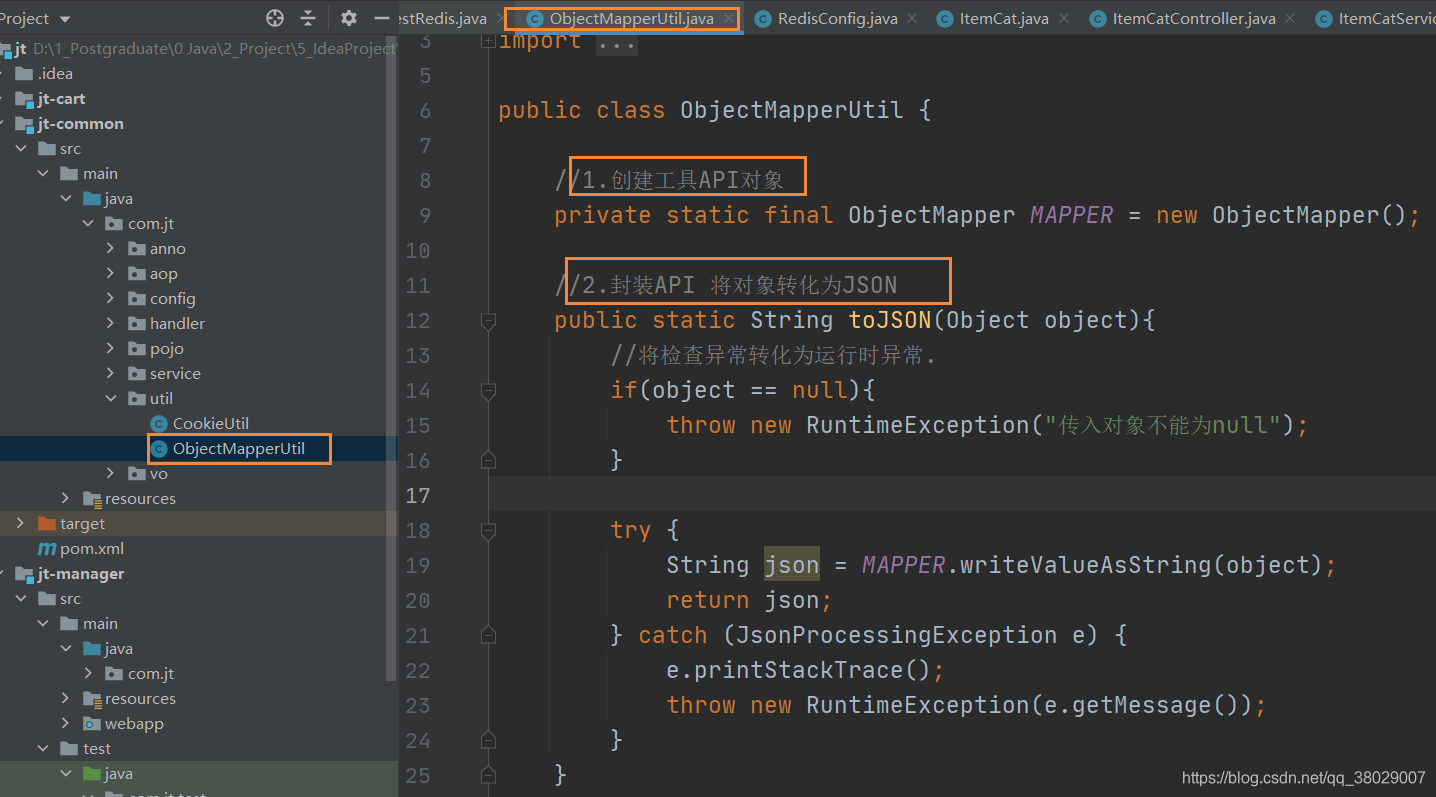Select the jt-cart module
This screenshot has height=797, width=1436.
click(x=61, y=98)
